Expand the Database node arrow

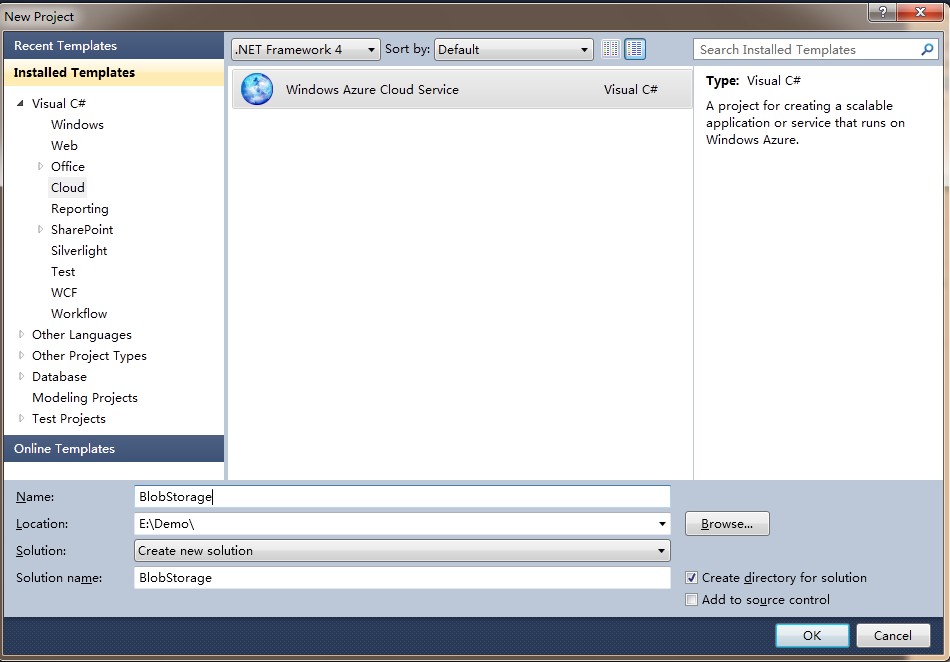(21, 376)
